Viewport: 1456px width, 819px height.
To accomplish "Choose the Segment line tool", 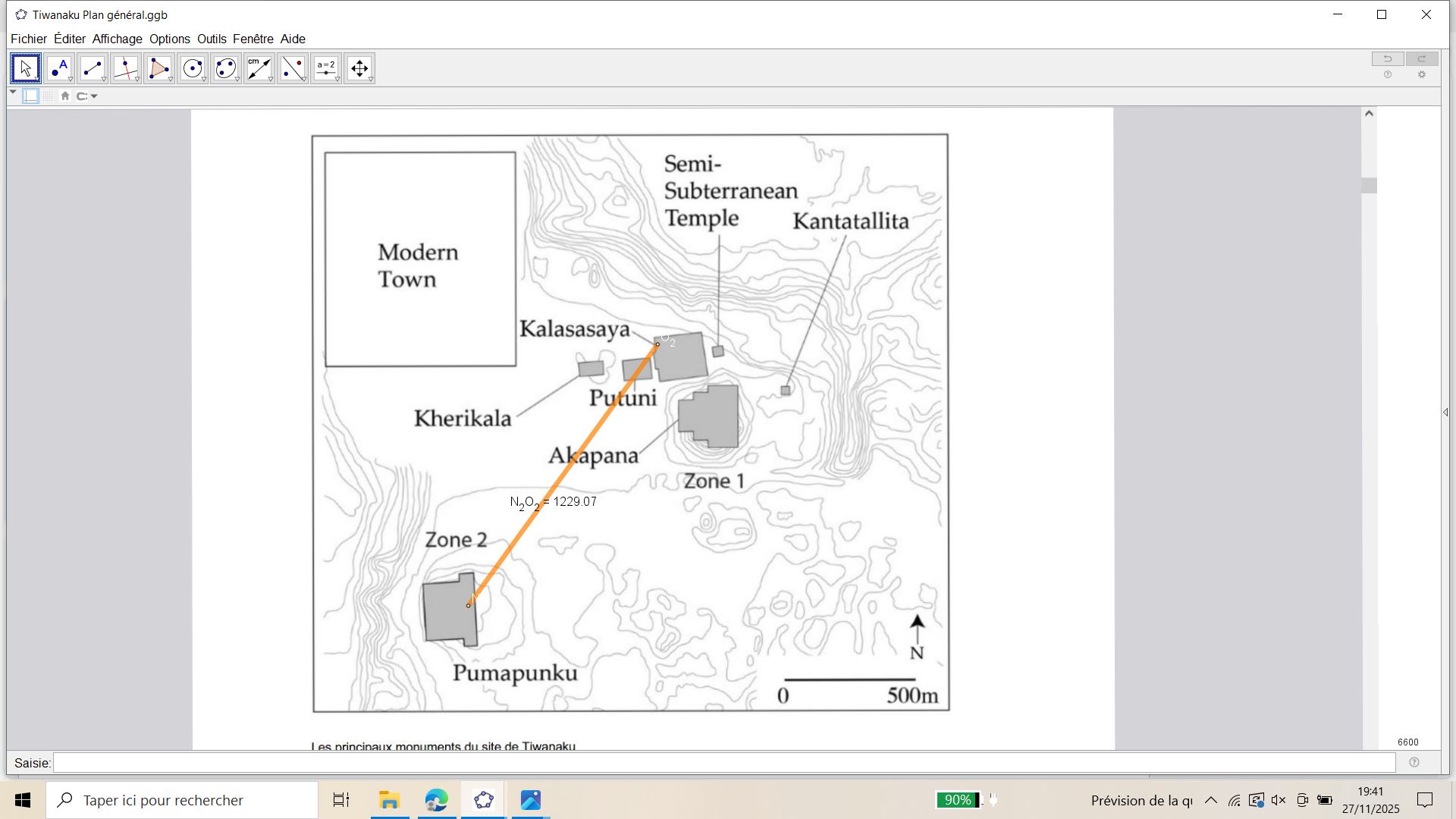I will [x=93, y=68].
